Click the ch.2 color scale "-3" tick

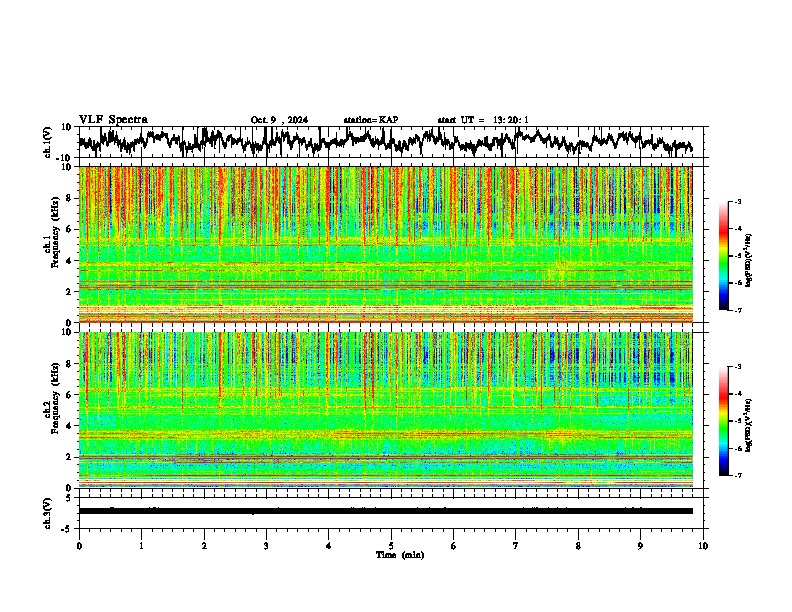coord(738,367)
